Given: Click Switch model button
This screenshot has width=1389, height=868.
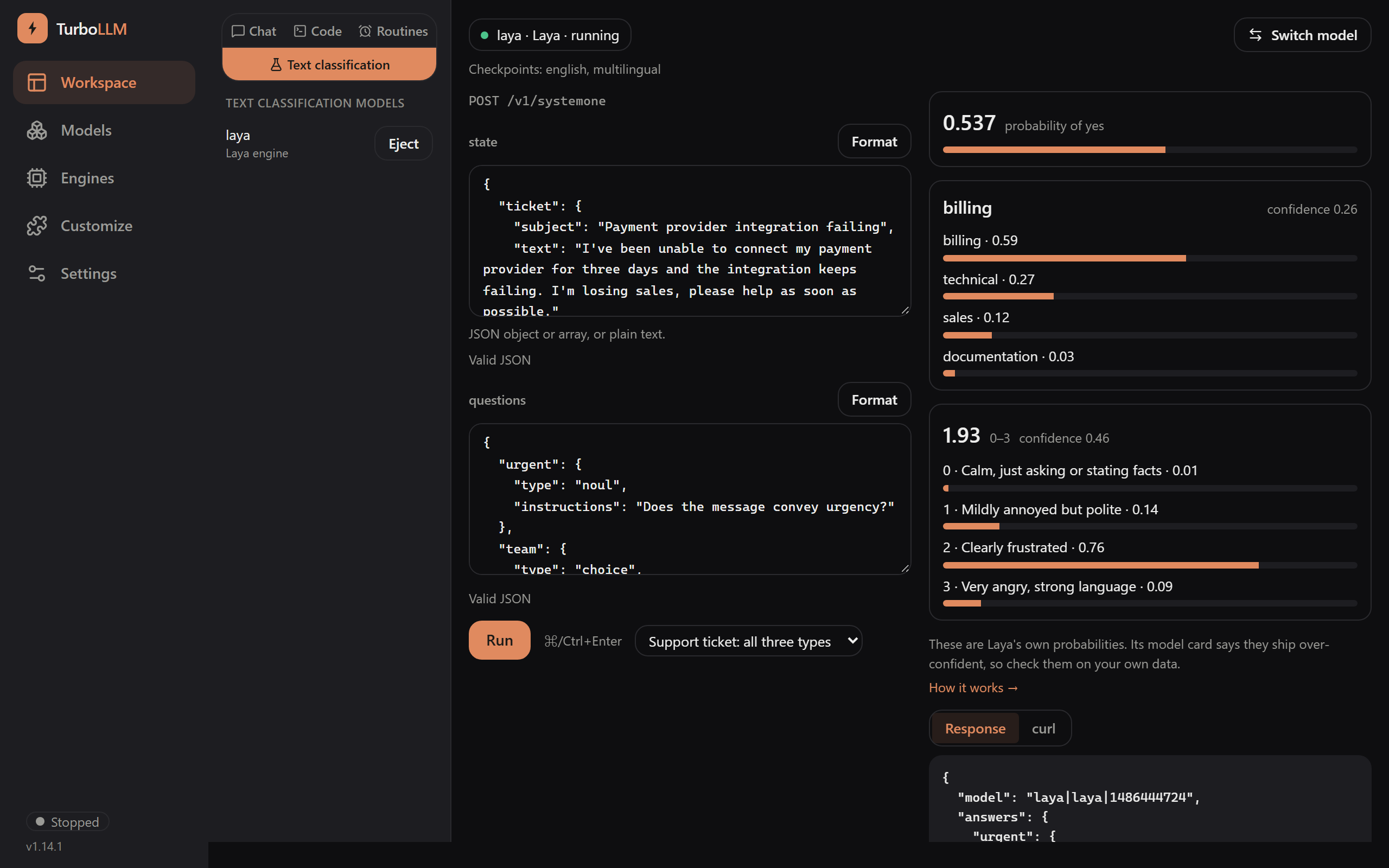Looking at the screenshot, I should click(x=1302, y=35).
